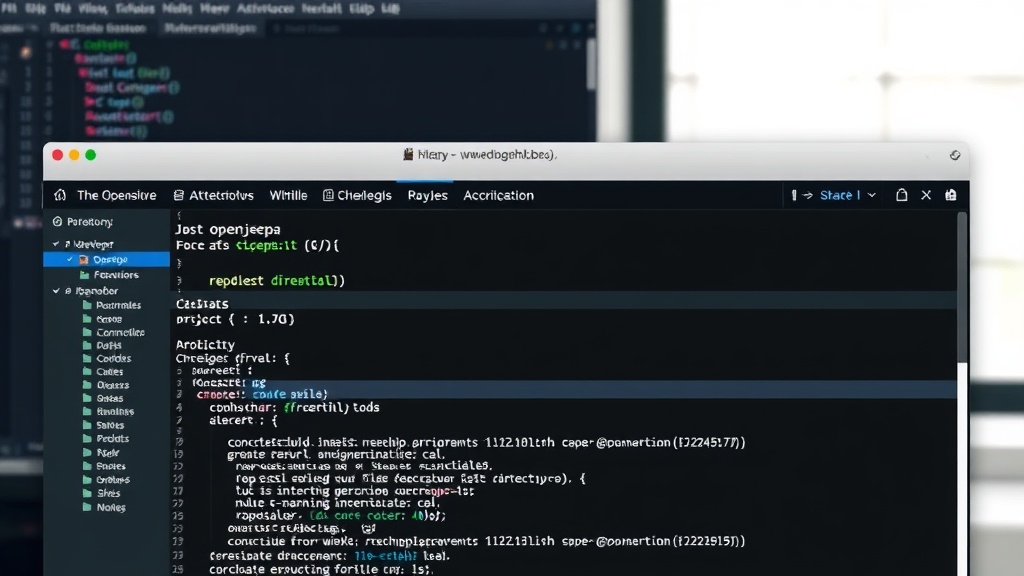Click the folder icon of Rinalnss
Viewport: 1024px width, 576px height.
click(87, 411)
